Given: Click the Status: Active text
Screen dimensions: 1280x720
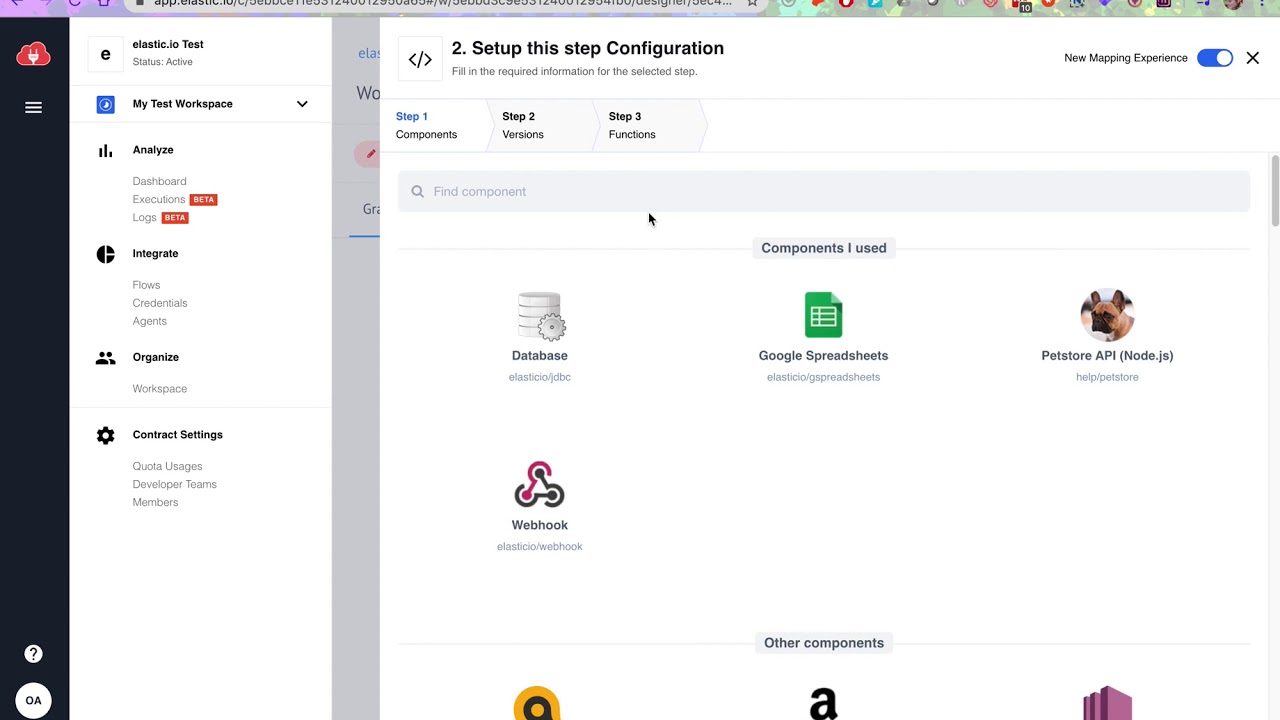Looking at the screenshot, I should 162,62.
